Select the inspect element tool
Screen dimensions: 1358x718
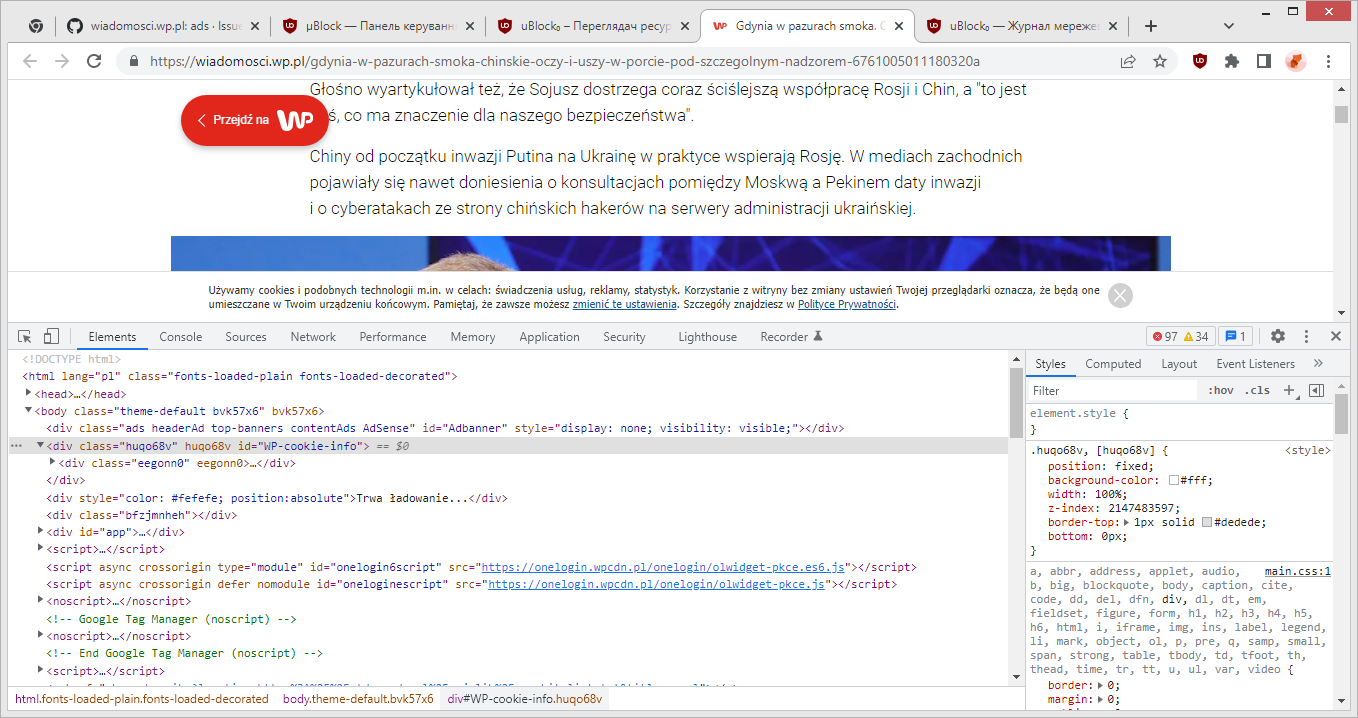point(24,336)
